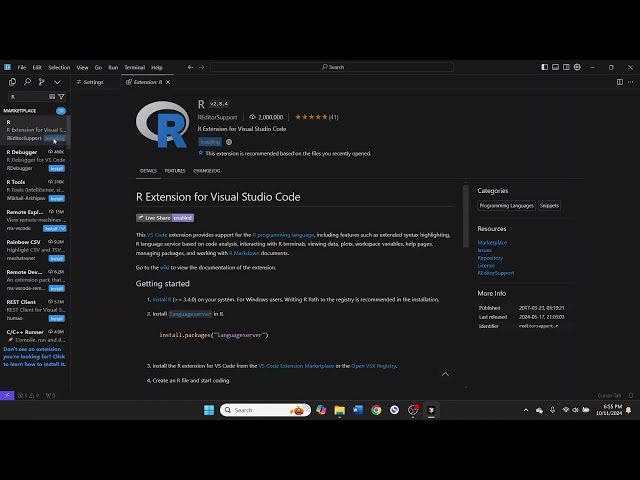Open the Marketplace resource link
640x480 pixels.
tap(492, 242)
